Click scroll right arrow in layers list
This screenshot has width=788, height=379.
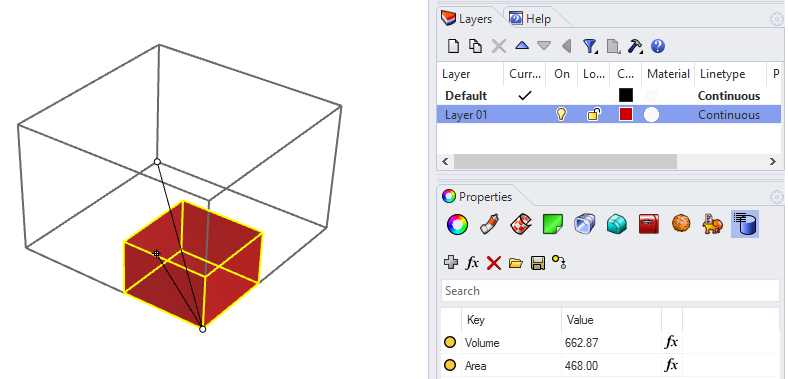click(x=773, y=161)
